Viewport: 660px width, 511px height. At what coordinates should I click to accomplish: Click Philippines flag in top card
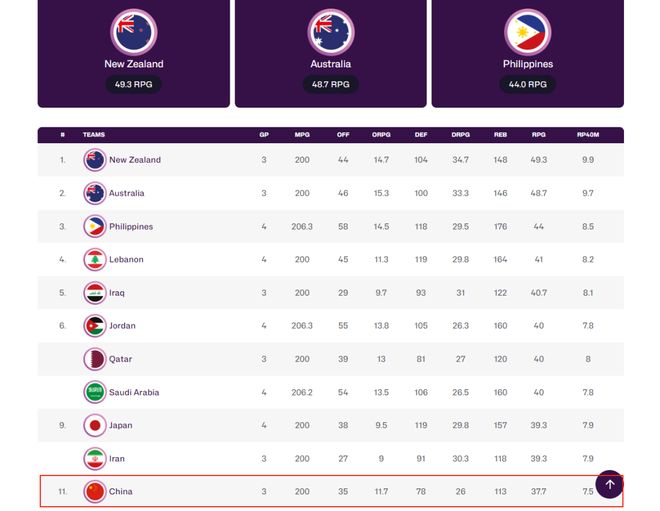[x=528, y=32]
